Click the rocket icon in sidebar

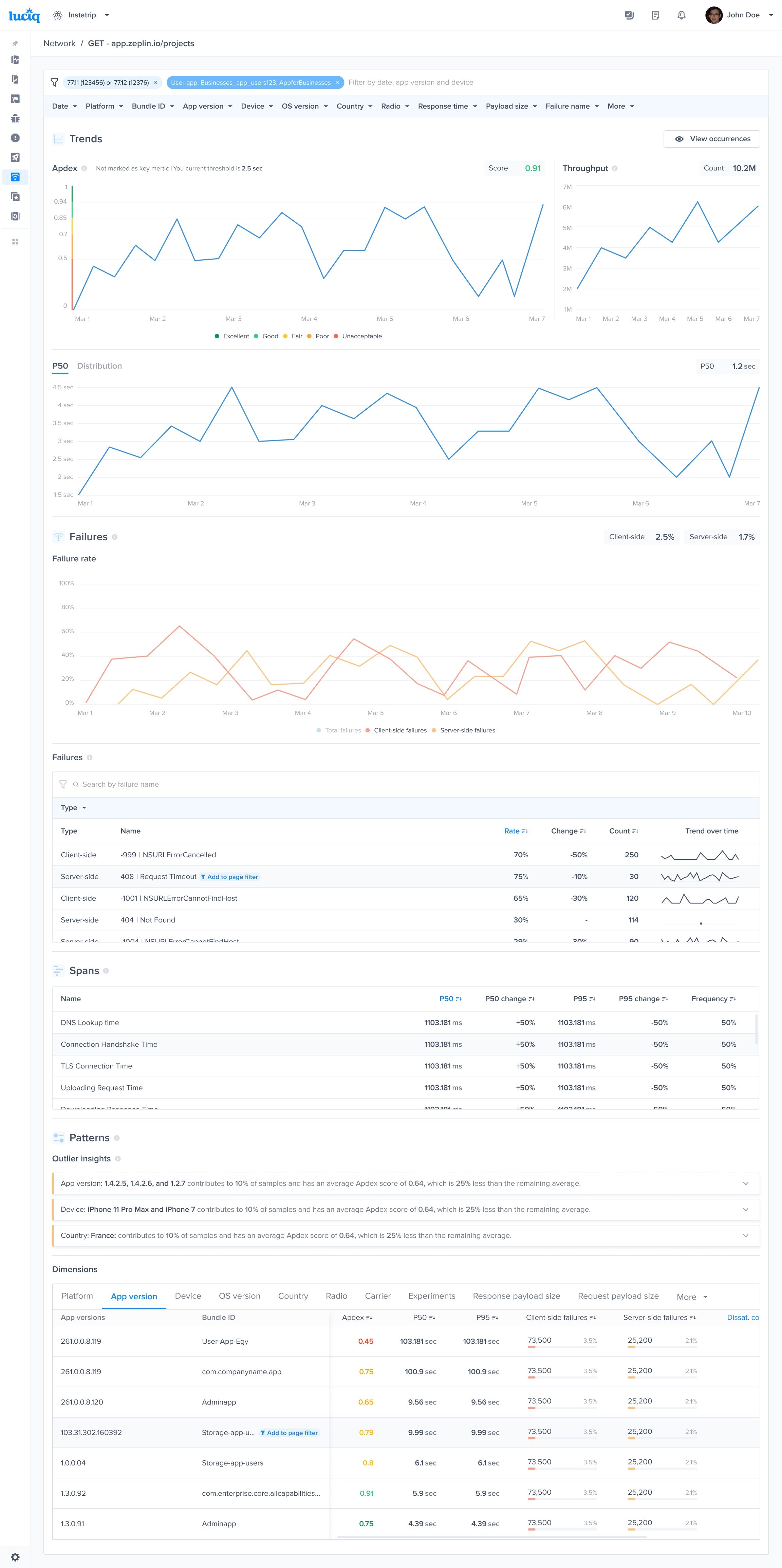tap(15, 158)
